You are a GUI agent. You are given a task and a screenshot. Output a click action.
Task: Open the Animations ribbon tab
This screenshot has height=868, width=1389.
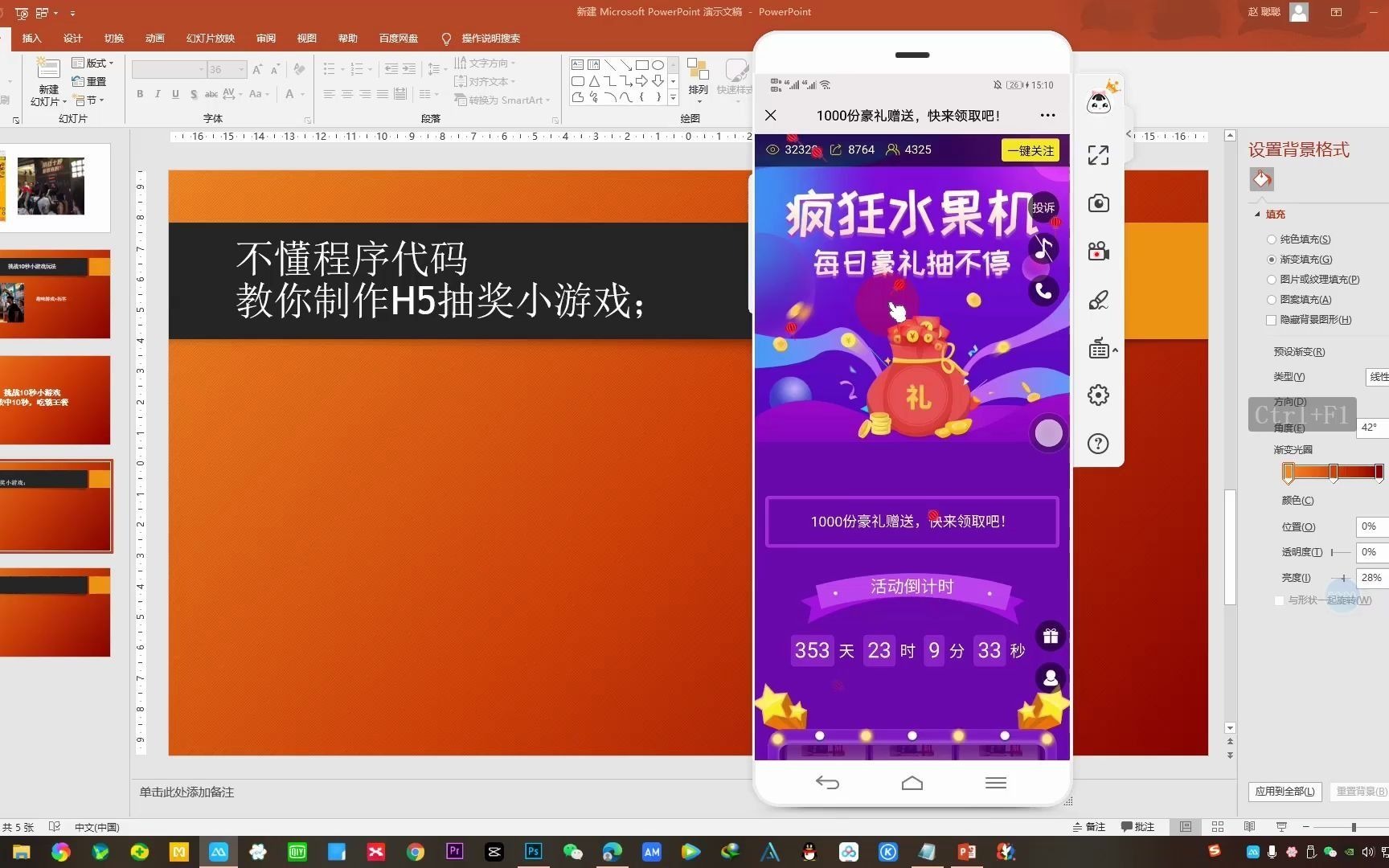pyautogui.click(x=155, y=38)
